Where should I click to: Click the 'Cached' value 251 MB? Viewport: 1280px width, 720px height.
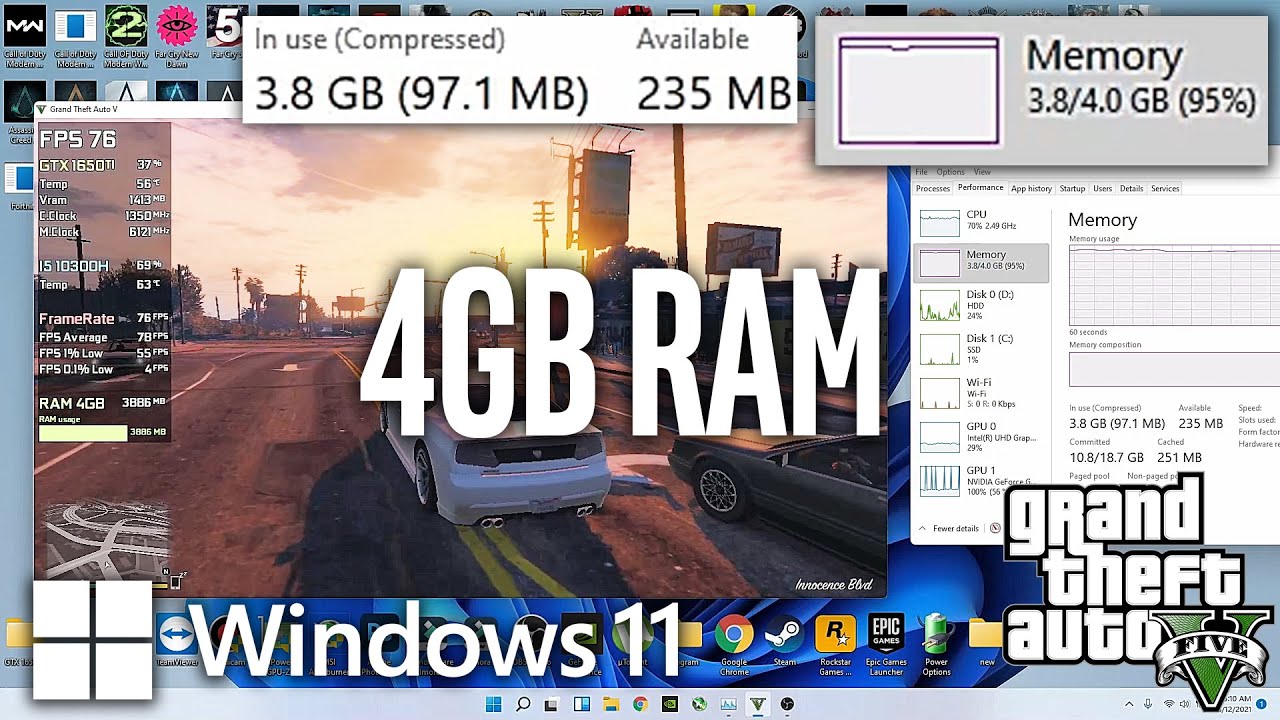pyautogui.click(x=1179, y=457)
